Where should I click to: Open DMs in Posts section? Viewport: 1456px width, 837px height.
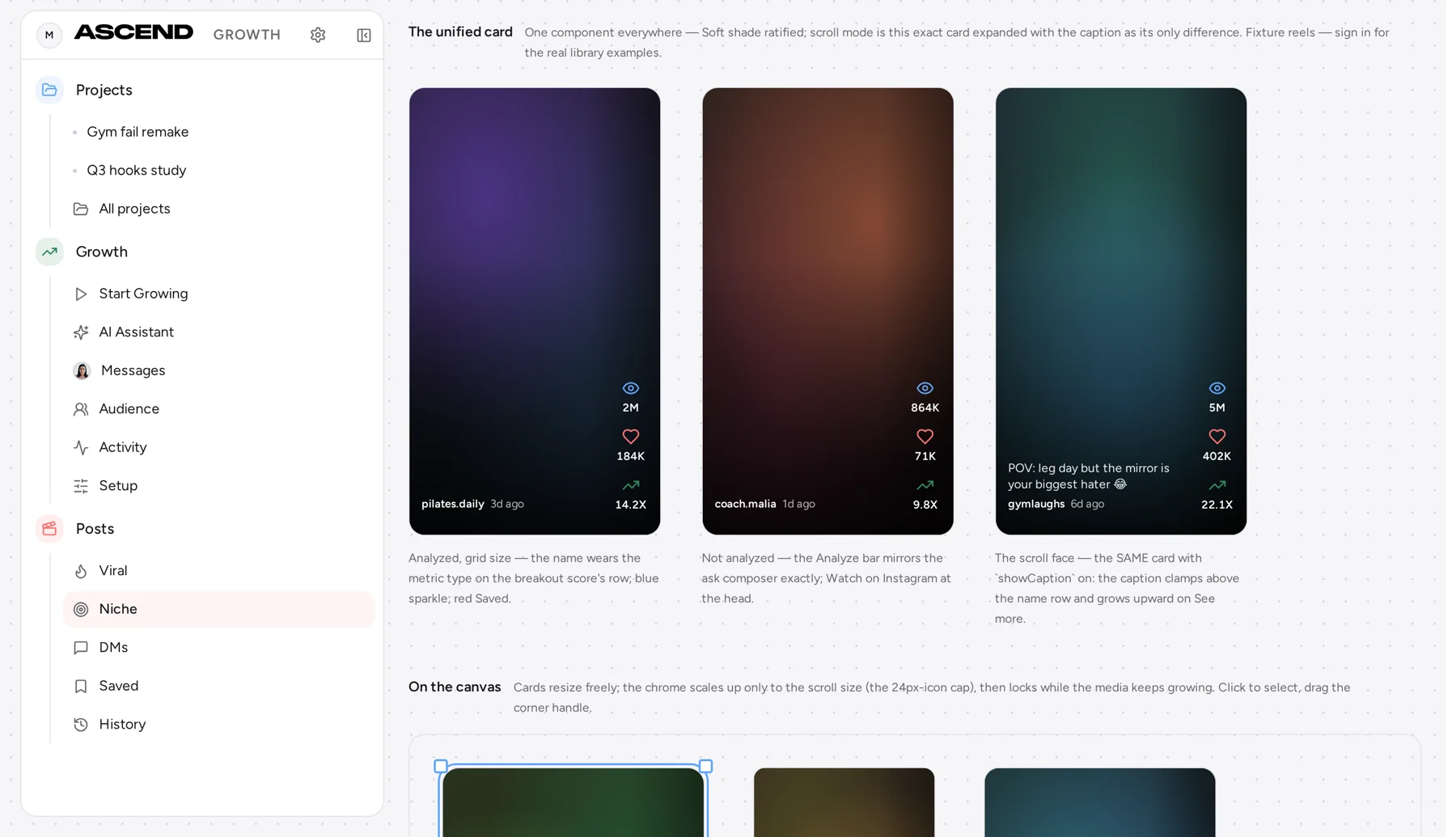click(x=218, y=648)
